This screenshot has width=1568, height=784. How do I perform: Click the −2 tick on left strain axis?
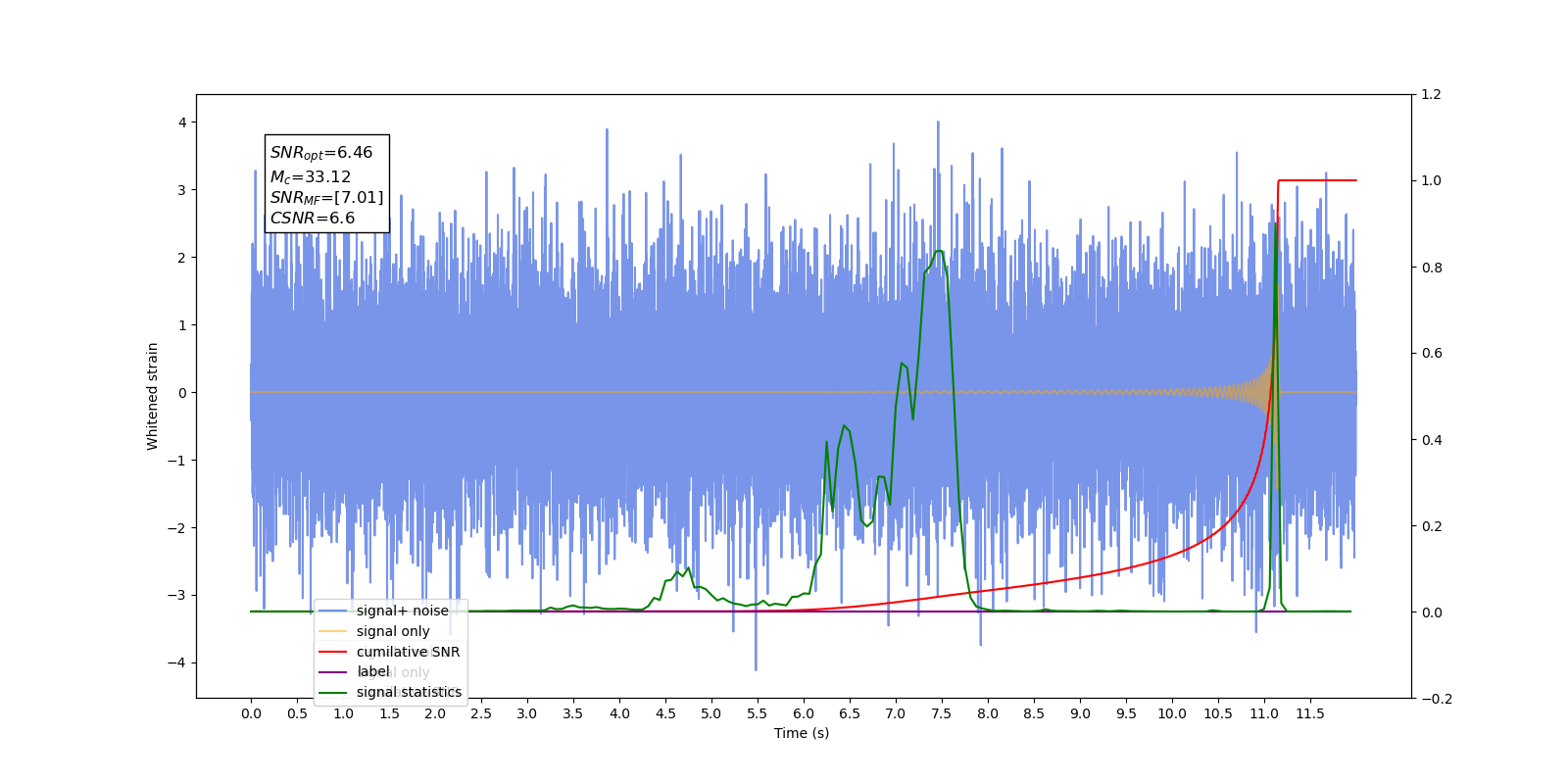click(x=177, y=527)
